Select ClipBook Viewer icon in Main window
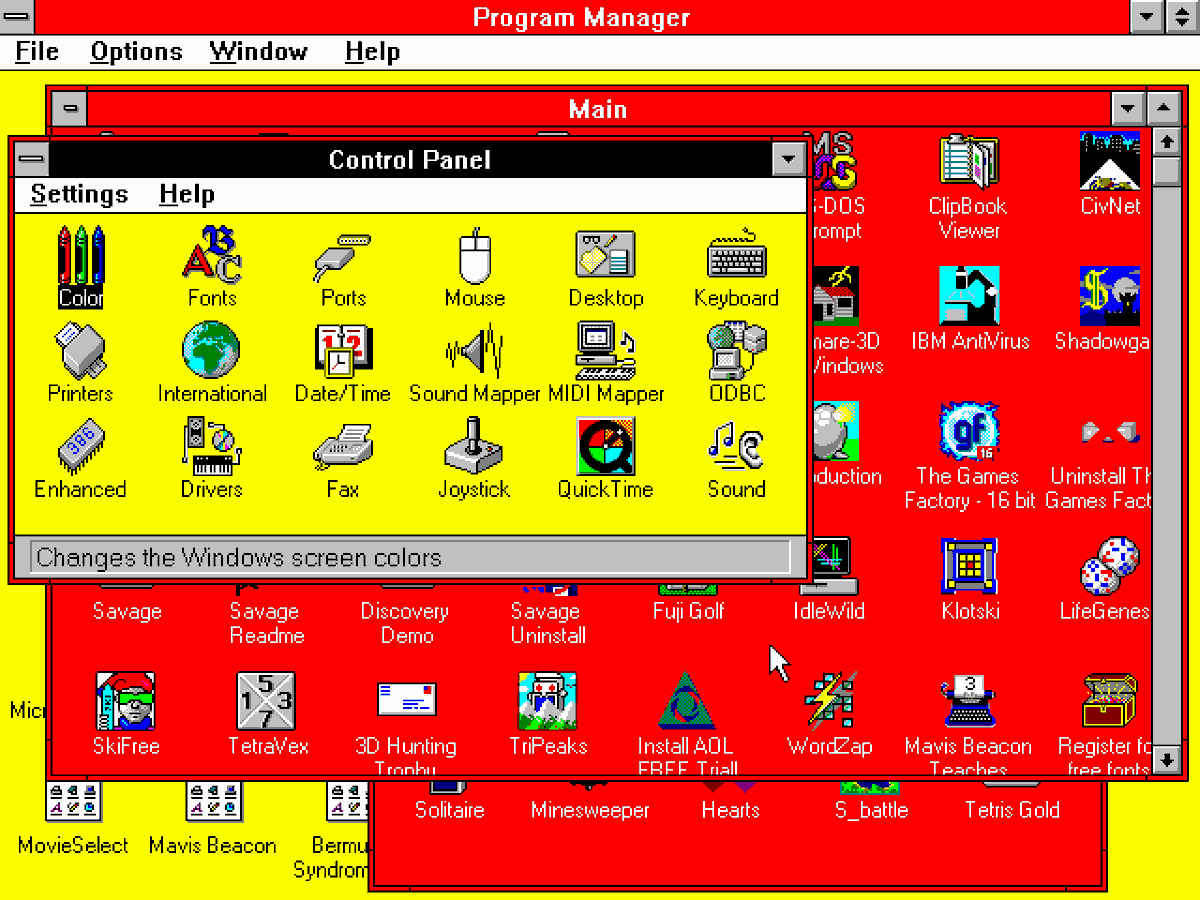The height and width of the screenshot is (900, 1200). tap(968, 161)
